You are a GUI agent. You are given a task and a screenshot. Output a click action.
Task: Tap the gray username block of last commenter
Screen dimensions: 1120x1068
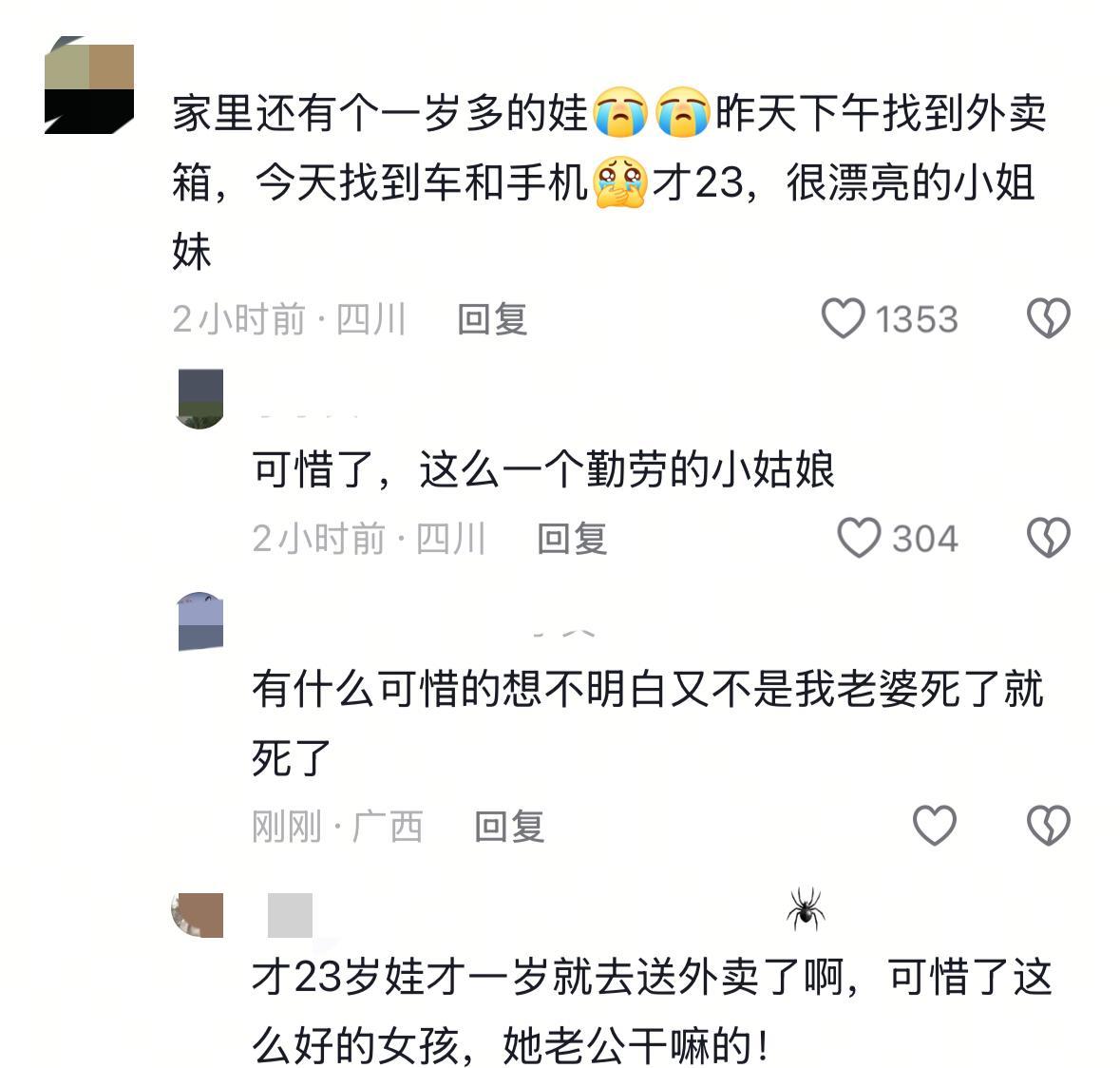pos(290,914)
